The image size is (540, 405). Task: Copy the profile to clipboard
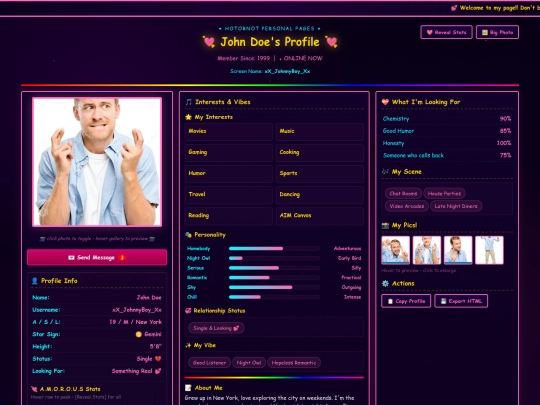pyautogui.click(x=406, y=301)
